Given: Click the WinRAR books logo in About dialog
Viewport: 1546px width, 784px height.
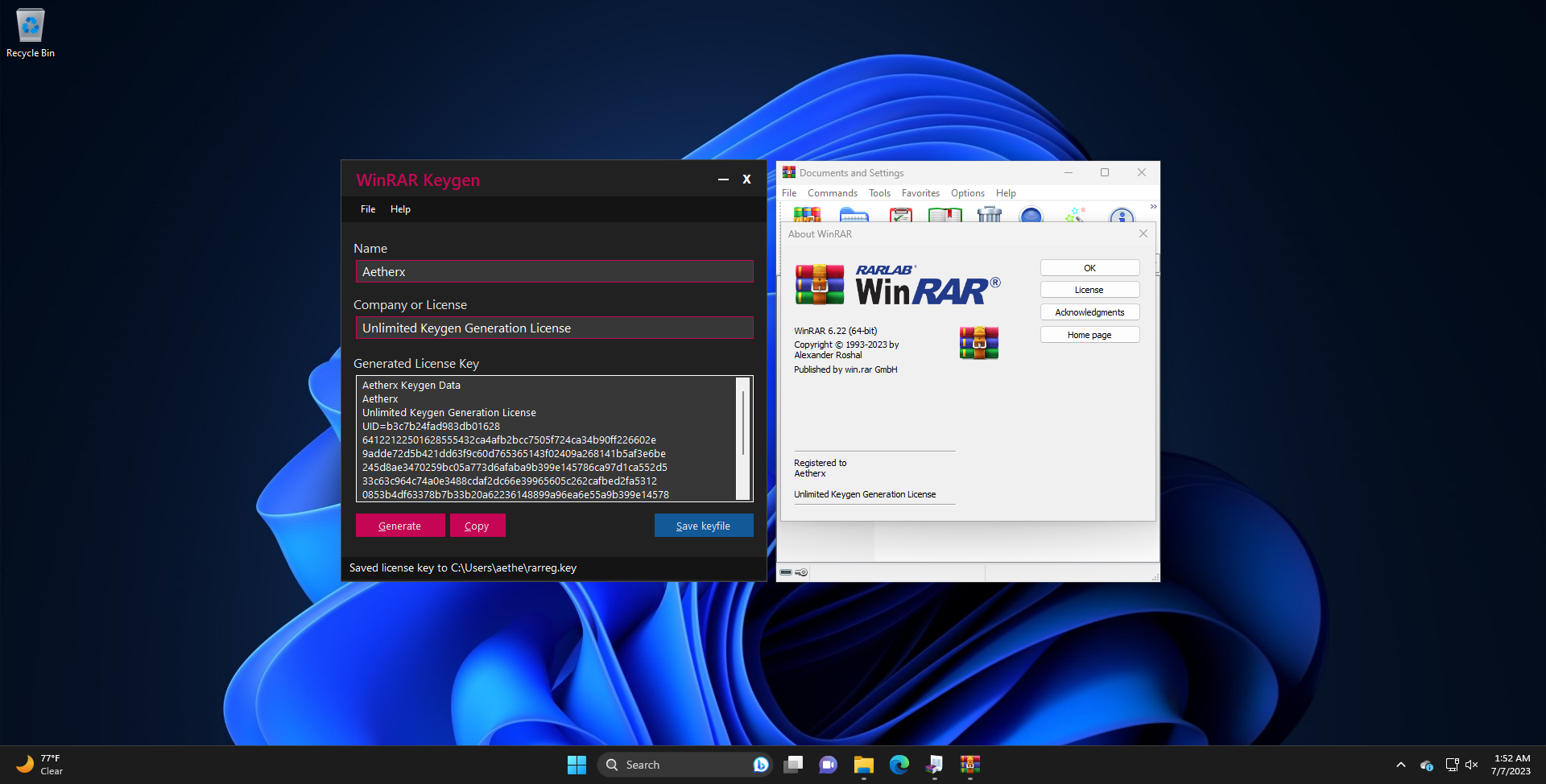Looking at the screenshot, I should [x=820, y=285].
